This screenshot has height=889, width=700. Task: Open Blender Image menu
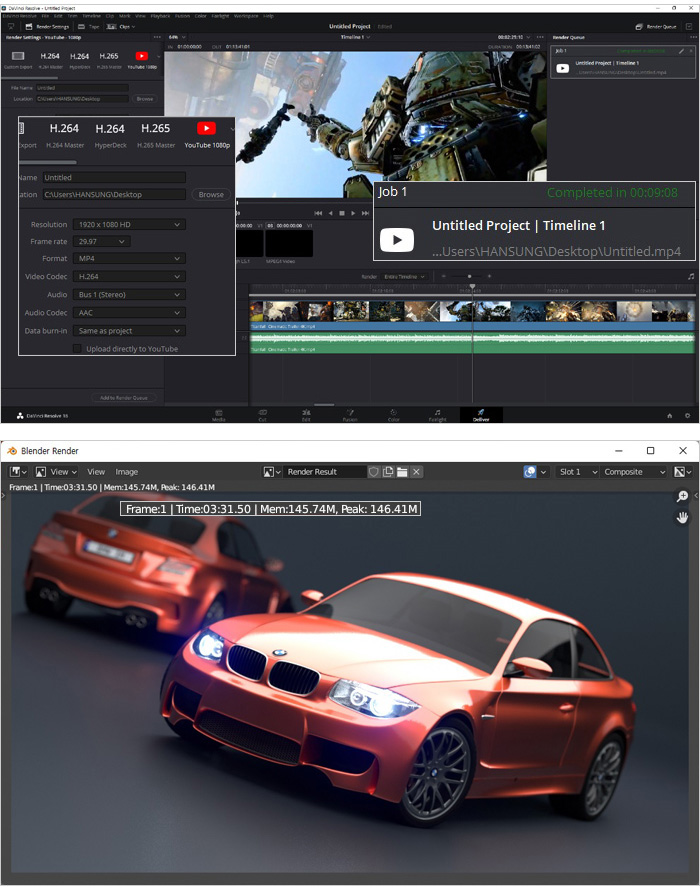pyautogui.click(x=126, y=472)
